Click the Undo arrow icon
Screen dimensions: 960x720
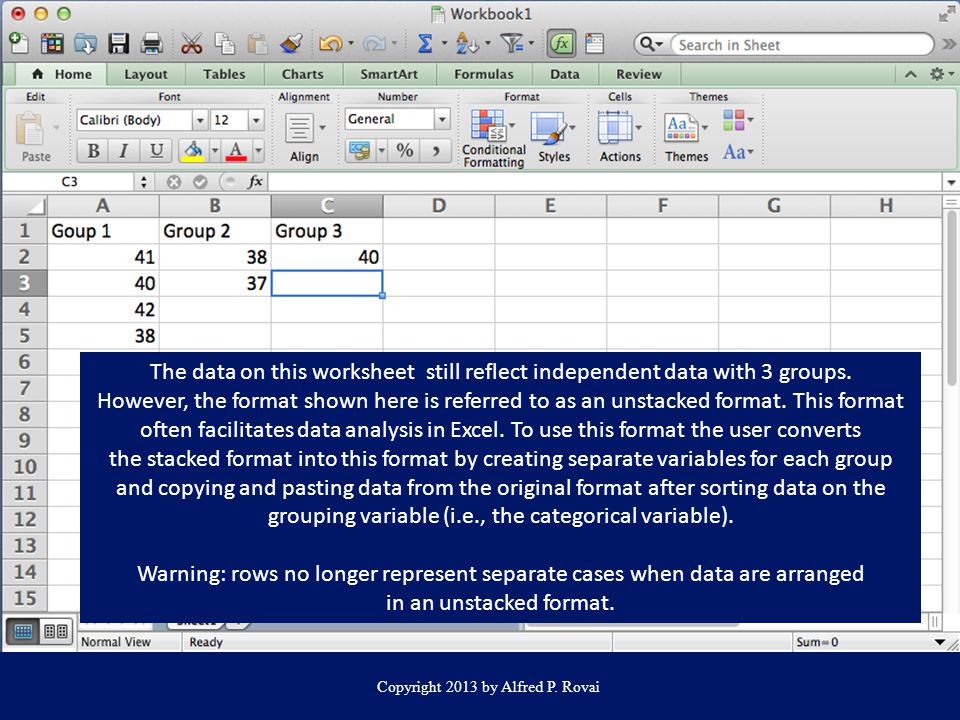point(331,44)
